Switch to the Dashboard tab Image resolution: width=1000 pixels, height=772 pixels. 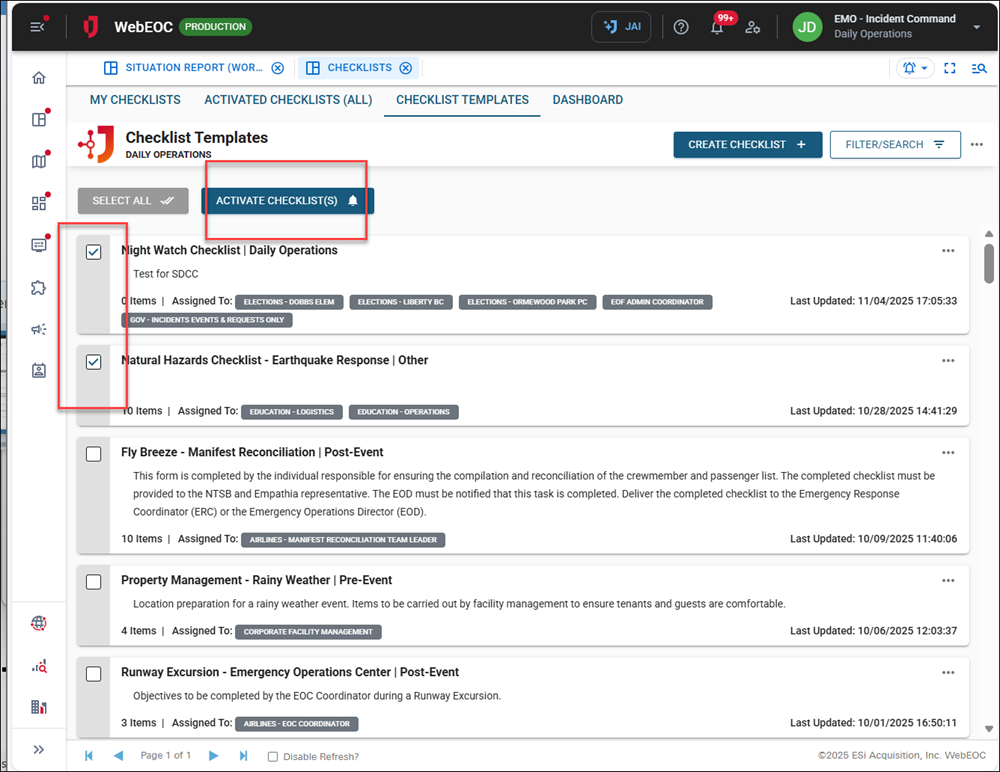(588, 100)
